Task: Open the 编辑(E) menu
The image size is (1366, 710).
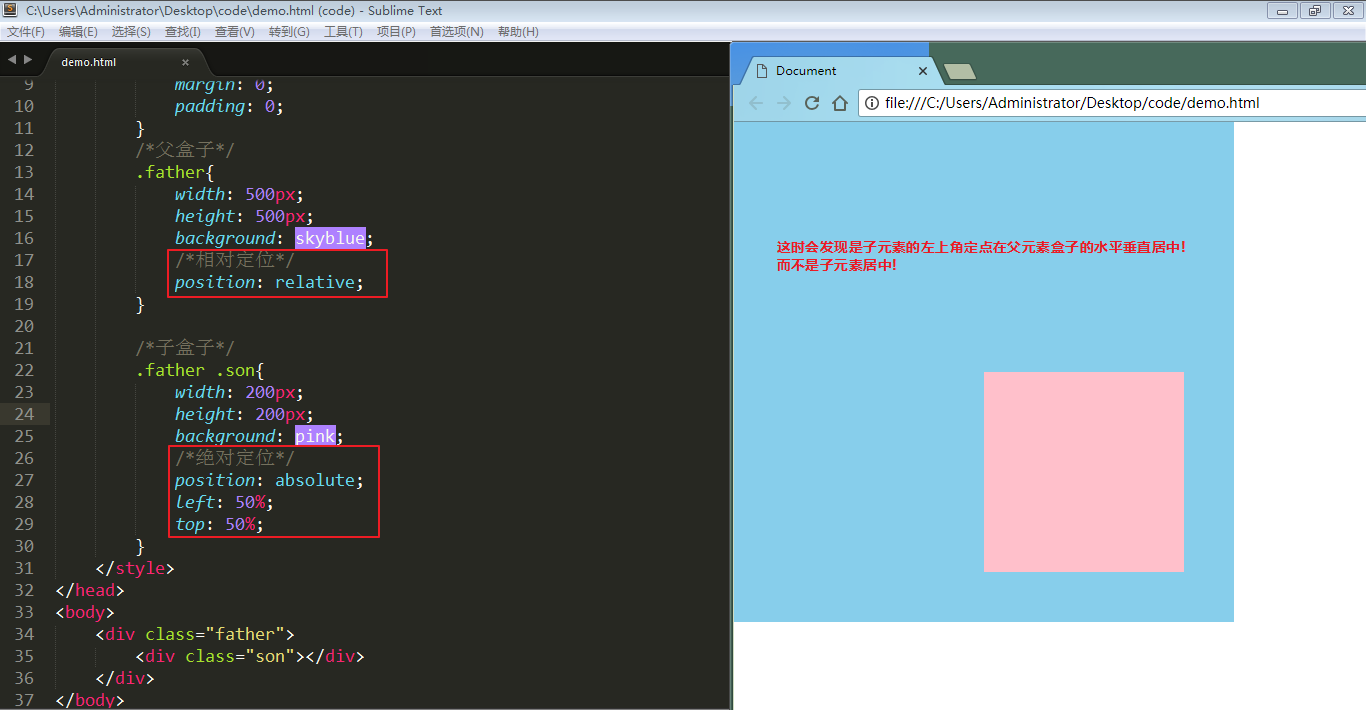Action: click(x=78, y=32)
